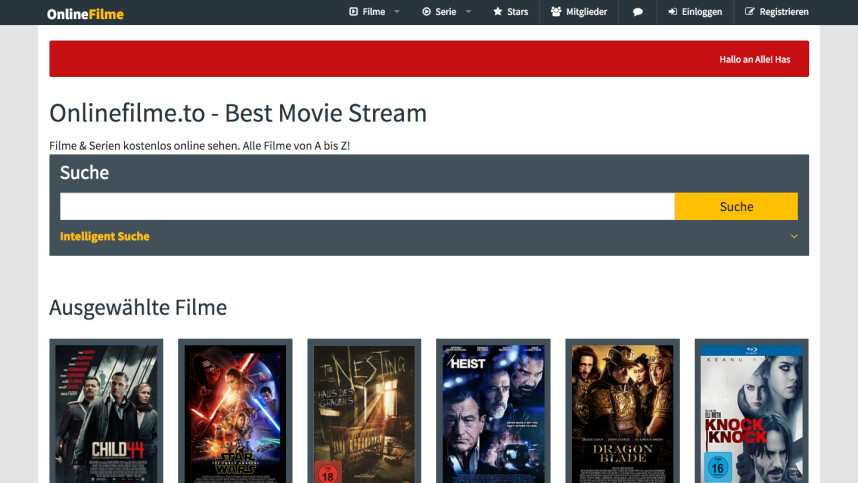Click the 'Filme & Serien kostenlos online sehen' text
Viewport: 858px width, 483px height.
point(144,146)
